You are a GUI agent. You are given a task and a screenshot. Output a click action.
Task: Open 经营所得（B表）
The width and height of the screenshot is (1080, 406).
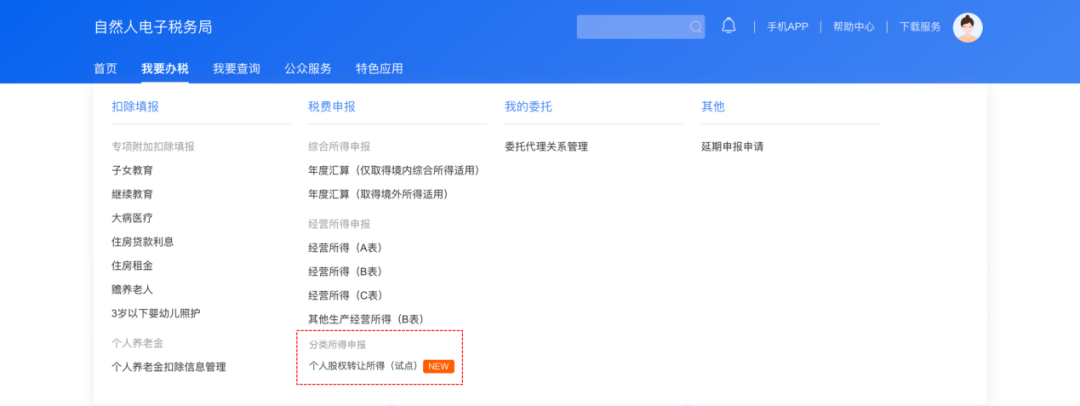coord(345,272)
